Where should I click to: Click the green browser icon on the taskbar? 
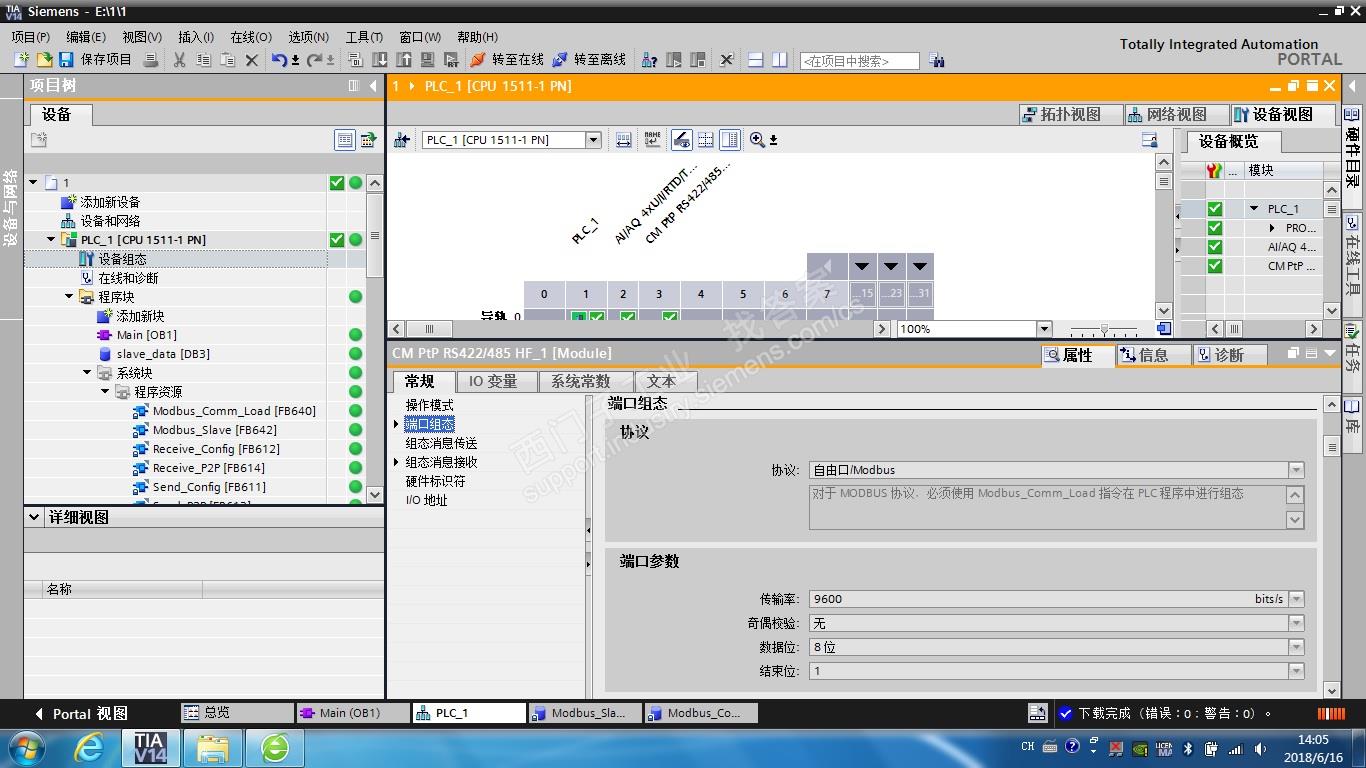pyautogui.click(x=275, y=748)
